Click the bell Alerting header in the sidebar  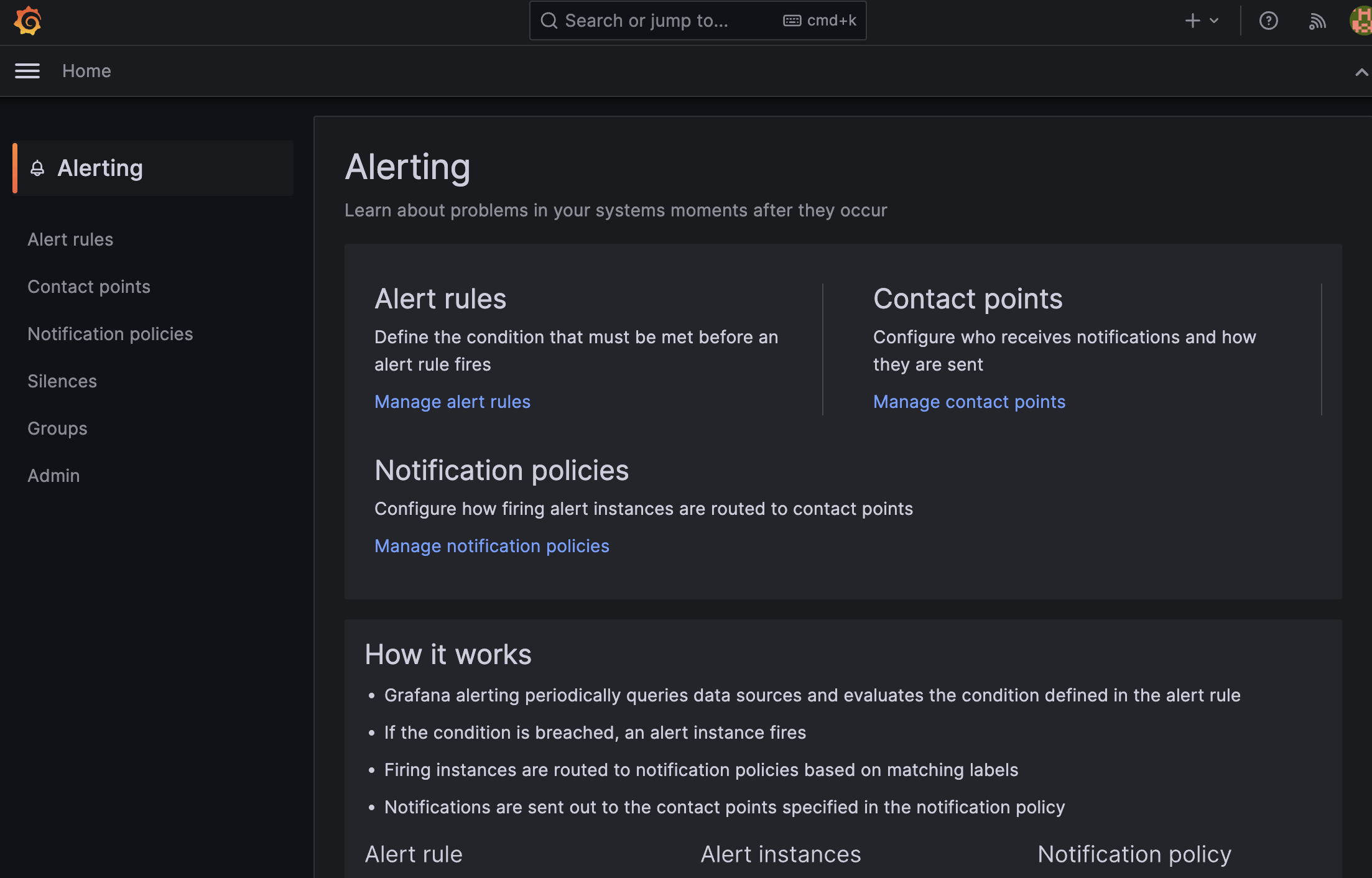(100, 168)
